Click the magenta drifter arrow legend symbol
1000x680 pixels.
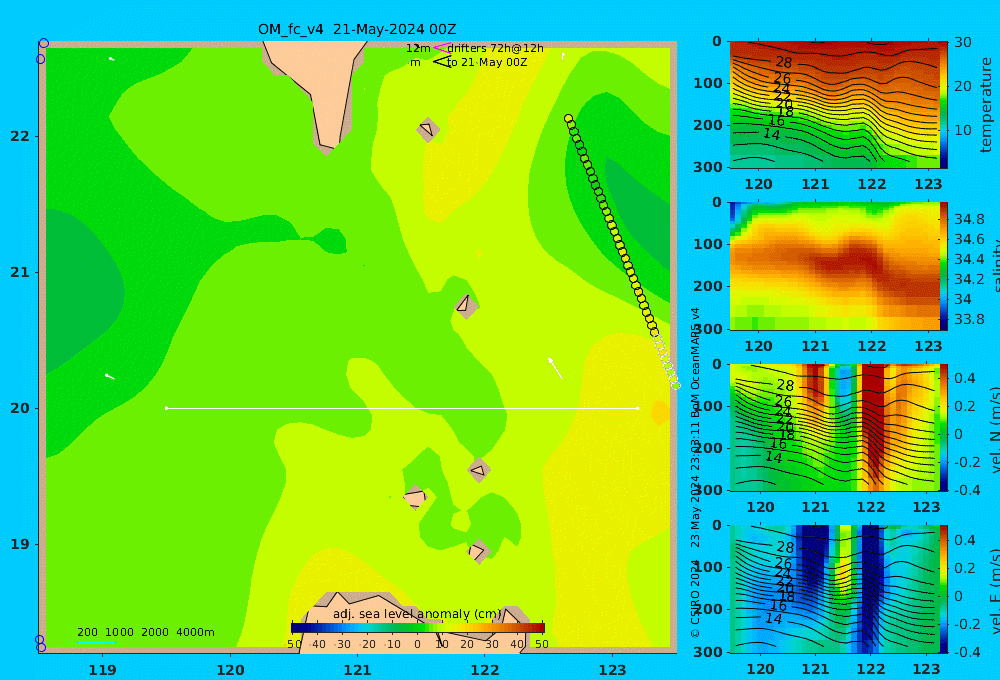(x=441, y=47)
